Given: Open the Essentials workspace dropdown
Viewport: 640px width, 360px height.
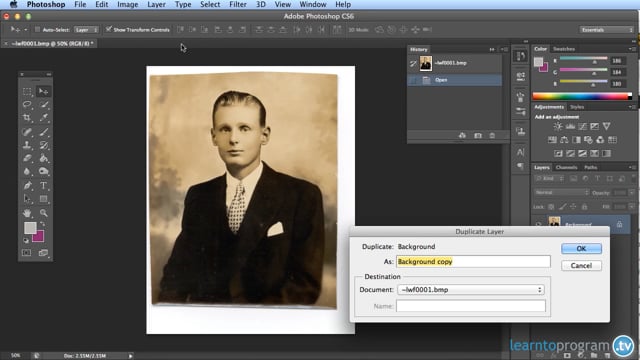Looking at the screenshot, I should pyautogui.click(x=607, y=30).
